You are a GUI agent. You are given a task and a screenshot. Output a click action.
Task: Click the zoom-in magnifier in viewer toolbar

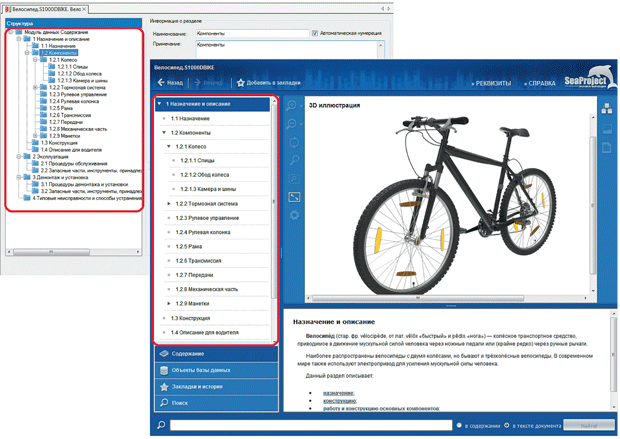coord(291,106)
